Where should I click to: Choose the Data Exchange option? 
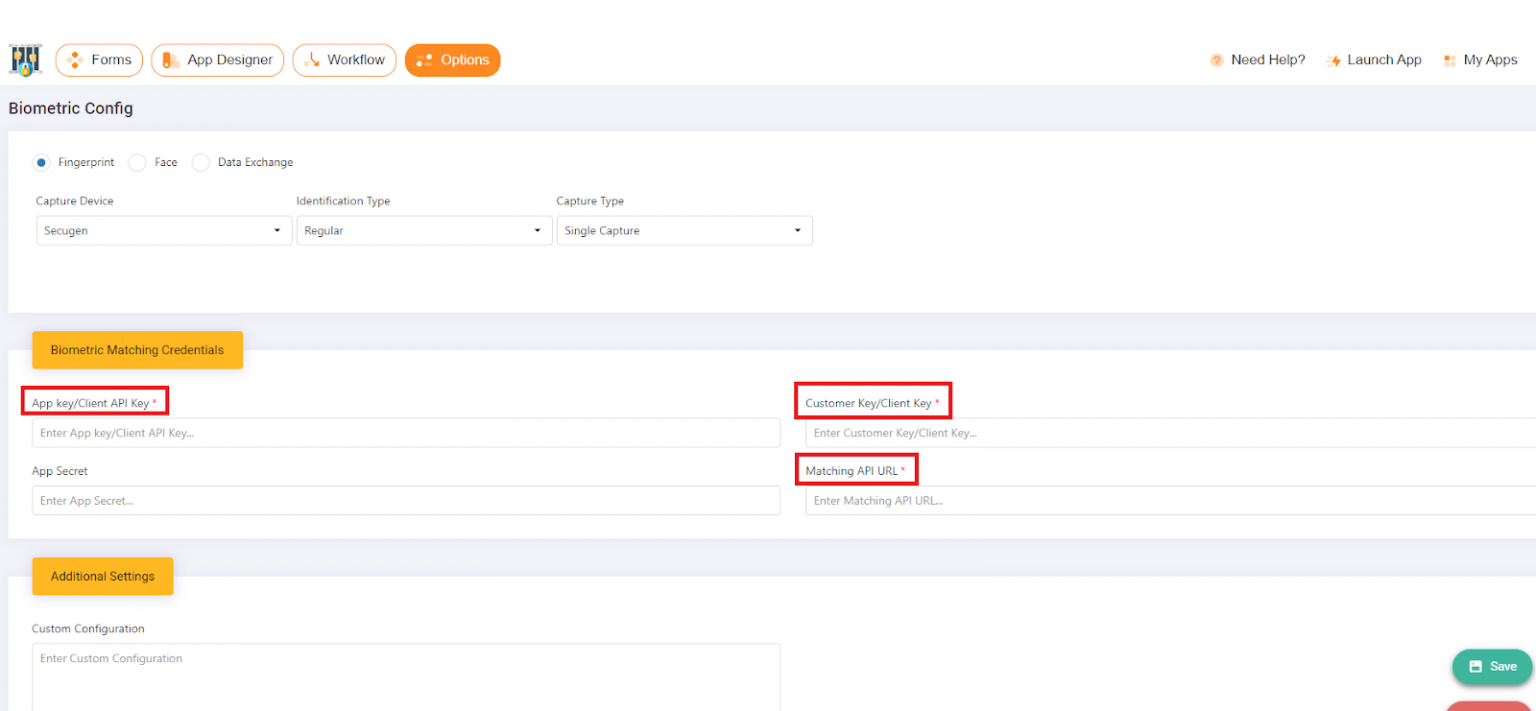coord(200,162)
